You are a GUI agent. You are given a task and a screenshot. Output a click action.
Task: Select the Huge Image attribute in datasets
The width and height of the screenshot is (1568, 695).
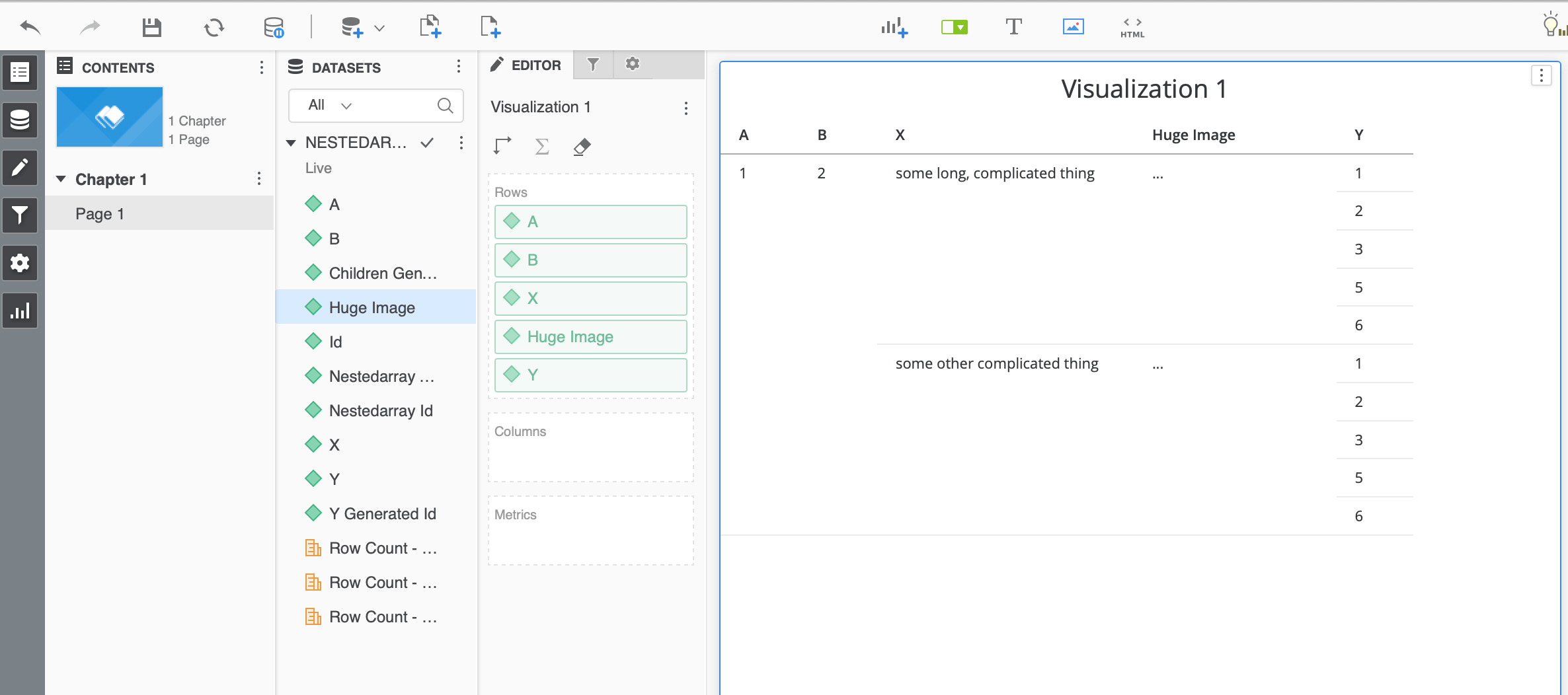[375, 307]
